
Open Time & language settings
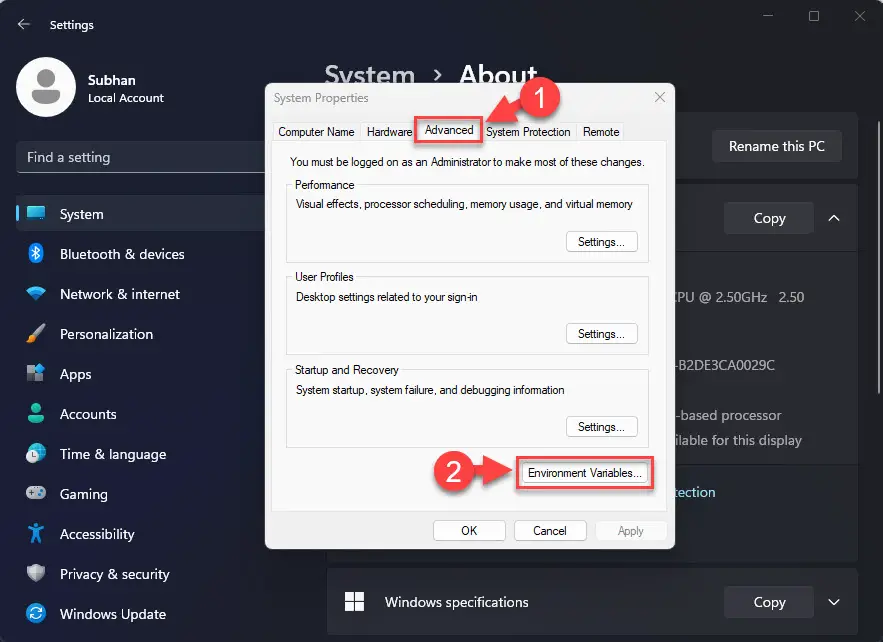112,454
